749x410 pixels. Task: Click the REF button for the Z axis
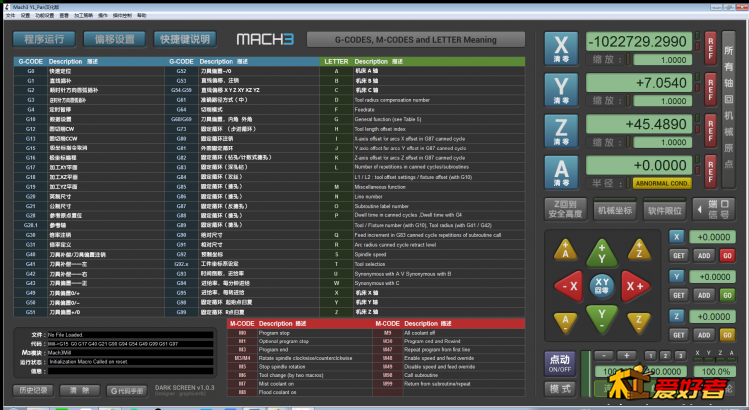[710, 130]
